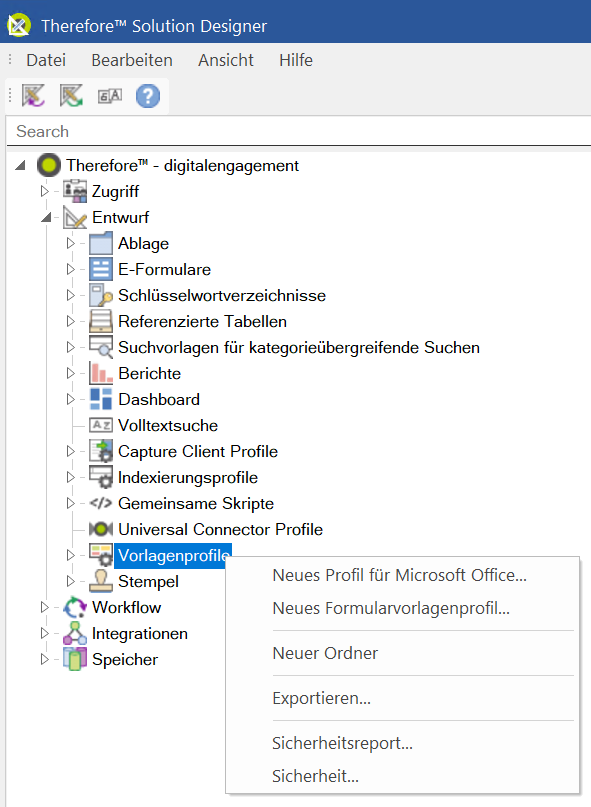The width and height of the screenshot is (591, 807).
Task: Open the Datei menu
Action: pos(46,60)
